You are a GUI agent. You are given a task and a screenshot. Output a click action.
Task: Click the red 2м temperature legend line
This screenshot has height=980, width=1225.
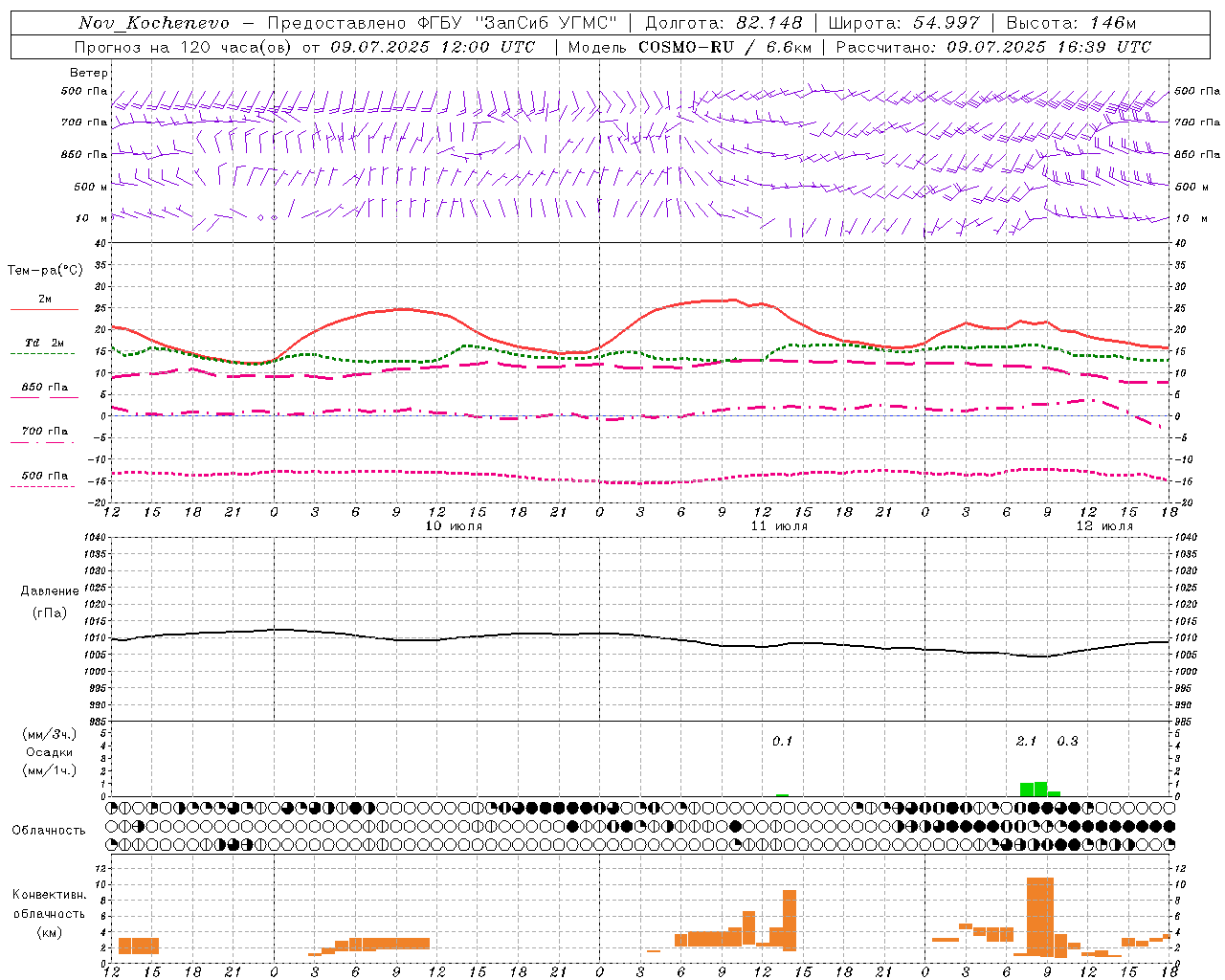click(44, 309)
